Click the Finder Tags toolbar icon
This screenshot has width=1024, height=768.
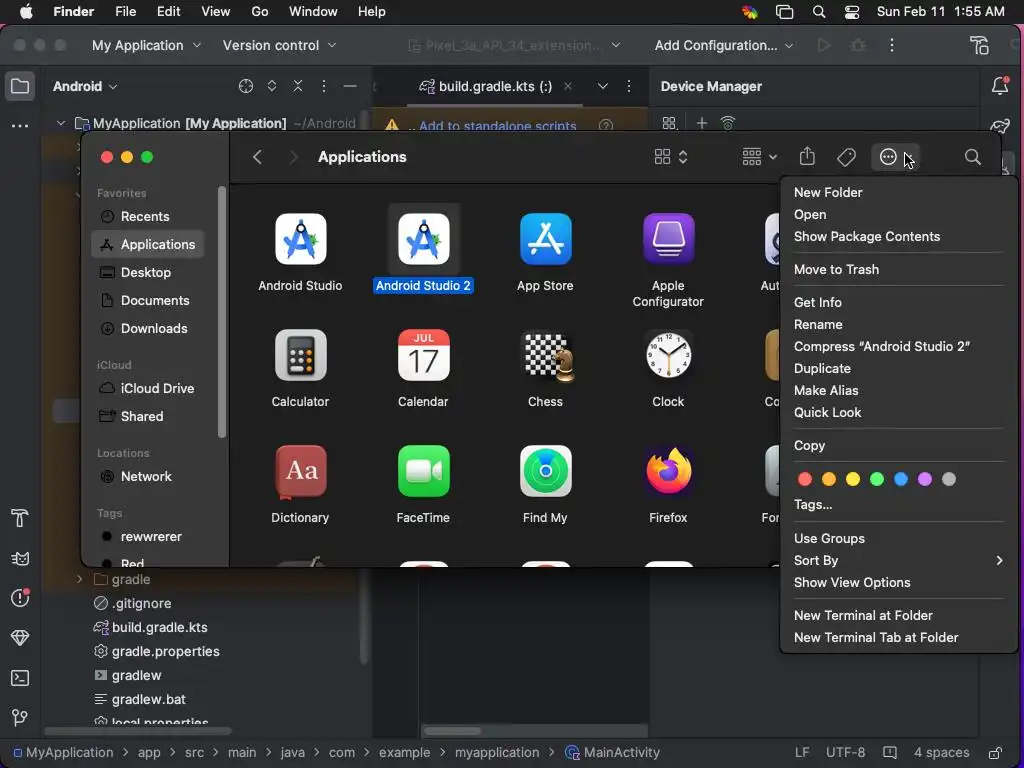846,157
